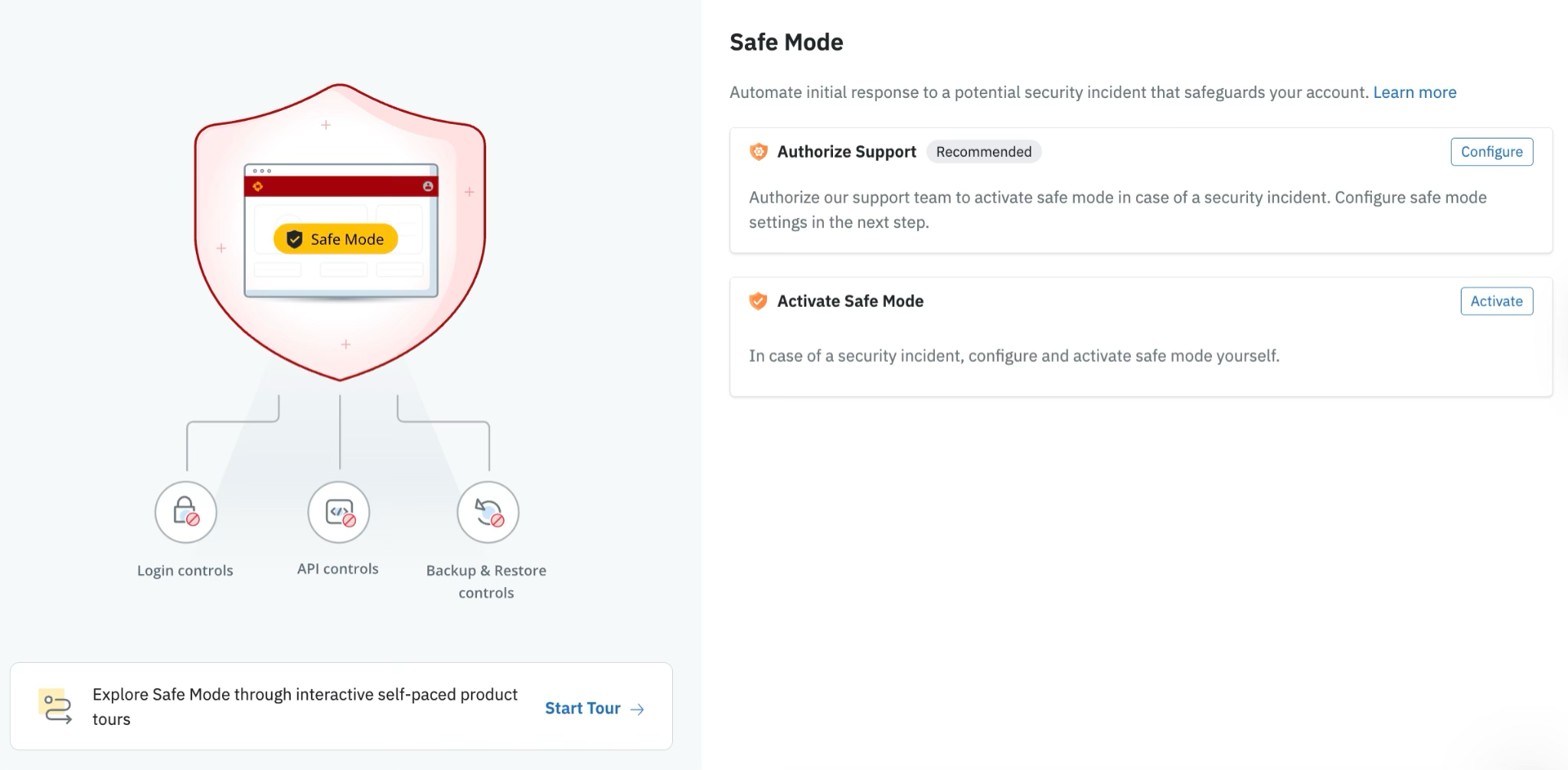Open the Configure option for Authorize Support
Viewport: 1568px width, 770px height.
(1491, 152)
